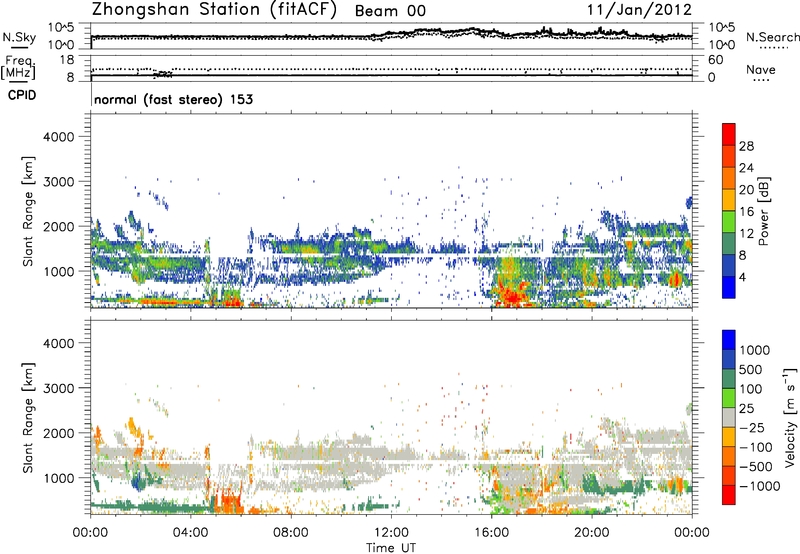
Task: Click the 'Velocity [m s-1]' colorbar title
Action: [x=790, y=417]
